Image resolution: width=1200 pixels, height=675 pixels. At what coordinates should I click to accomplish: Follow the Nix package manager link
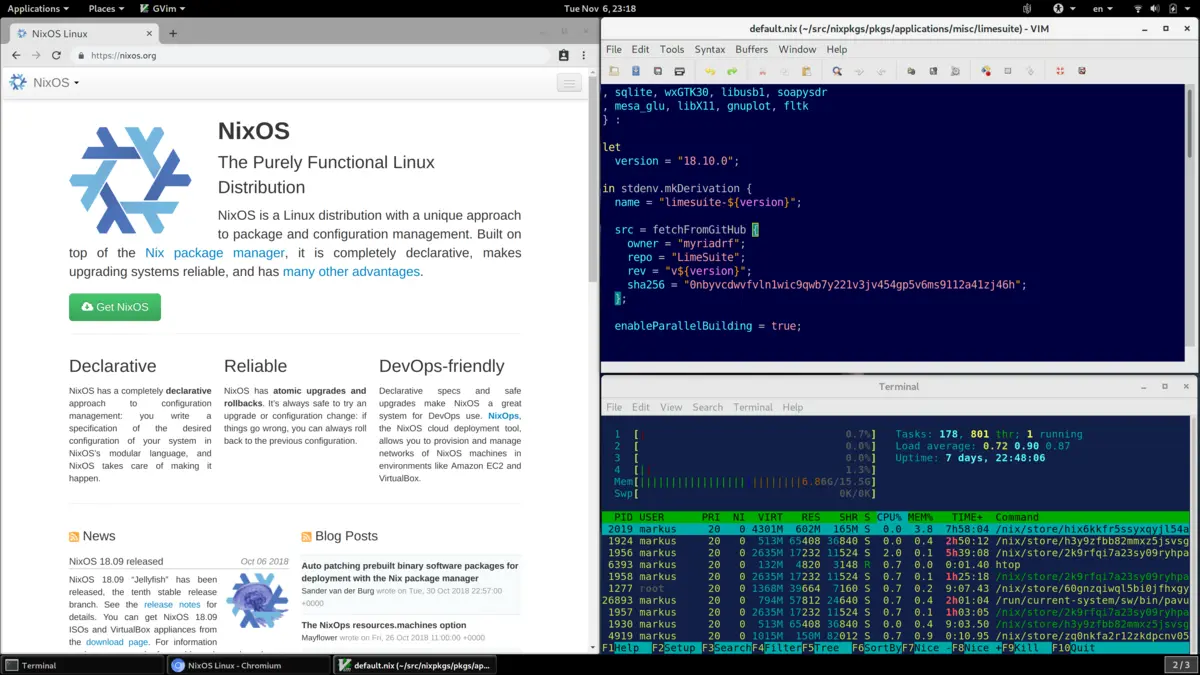point(214,253)
